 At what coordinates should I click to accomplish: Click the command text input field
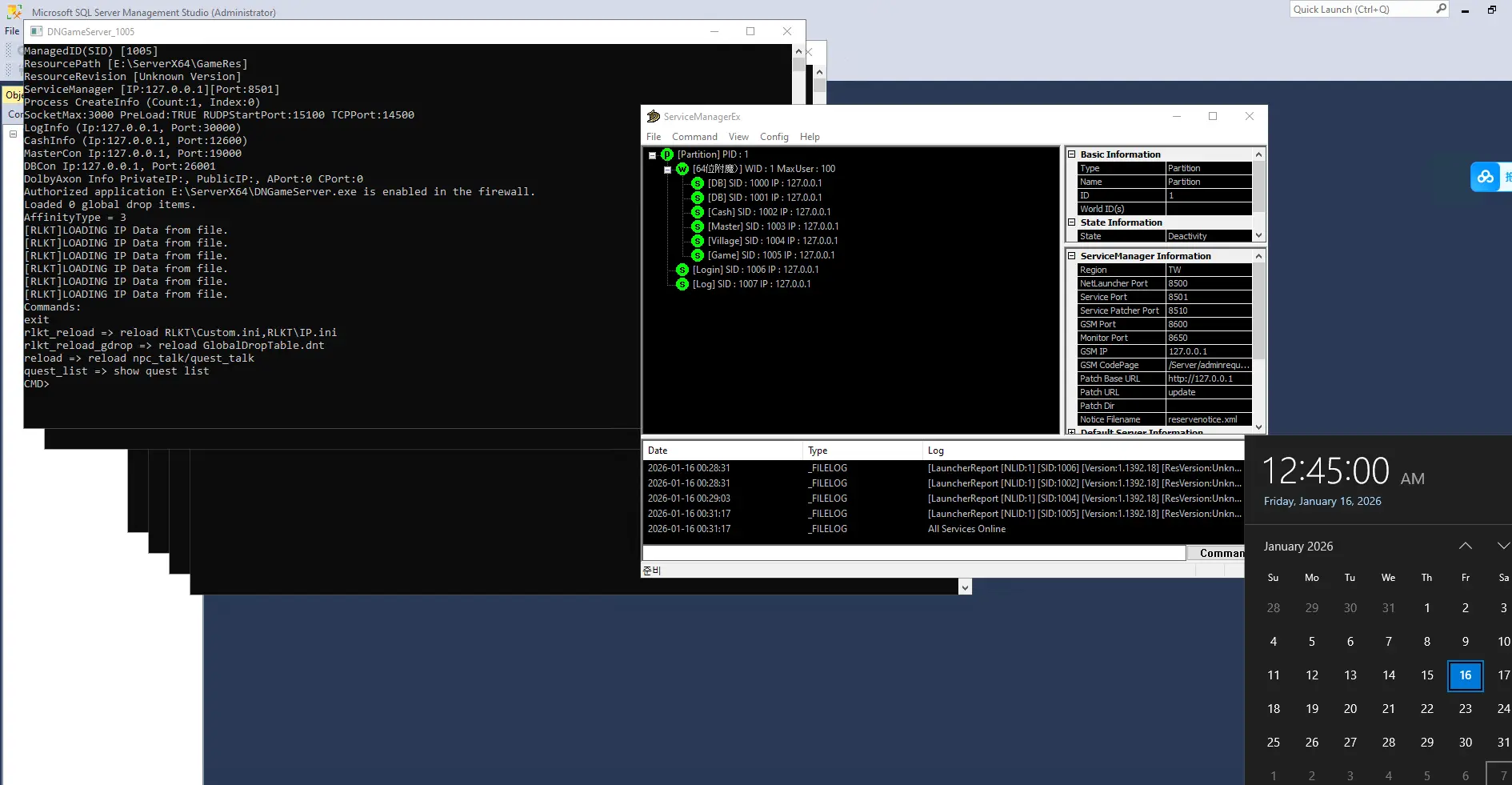click(914, 553)
